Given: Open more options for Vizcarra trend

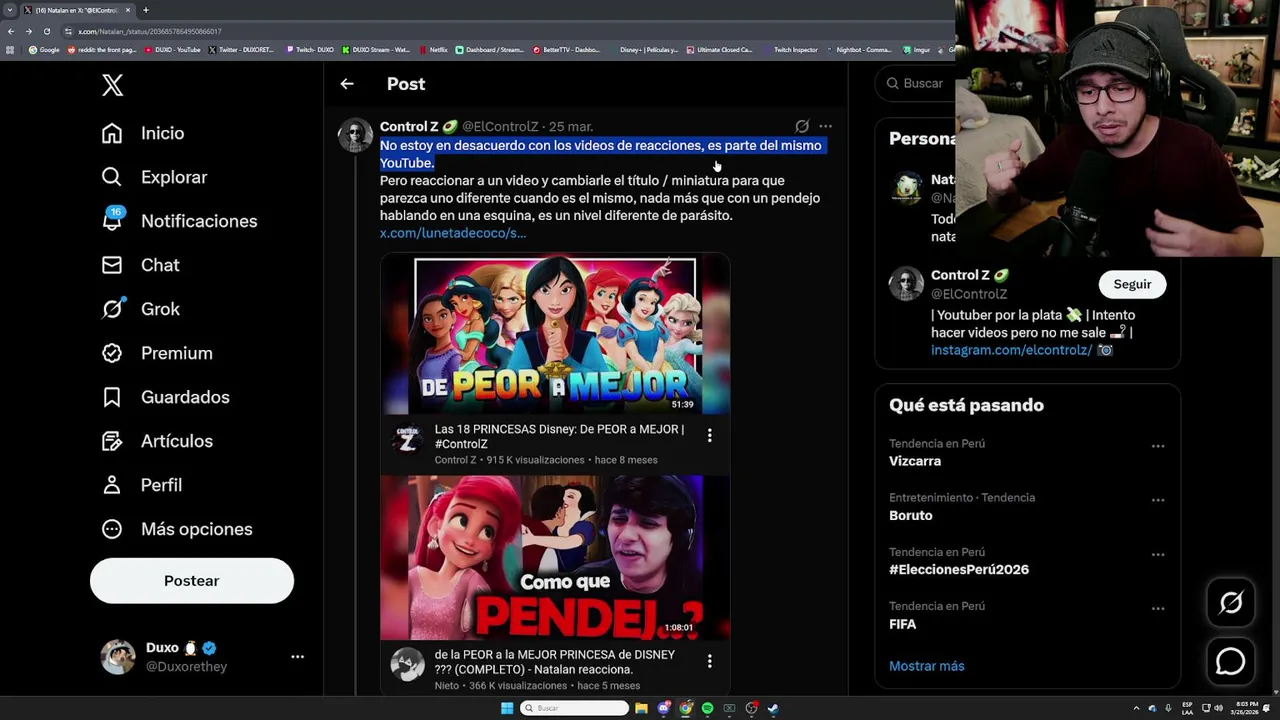Looking at the screenshot, I should tap(1158, 446).
